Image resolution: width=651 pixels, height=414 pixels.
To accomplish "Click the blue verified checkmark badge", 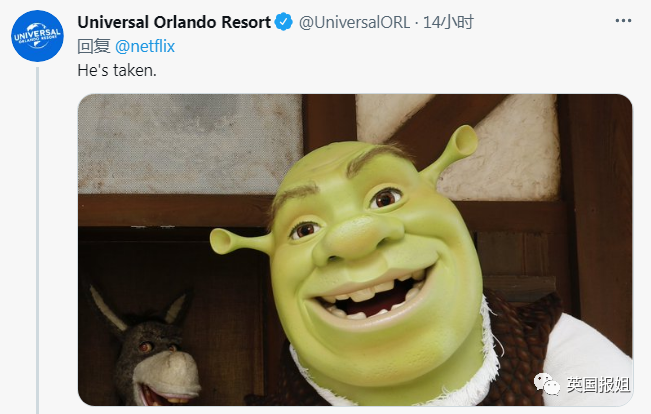I will tap(284, 22).
